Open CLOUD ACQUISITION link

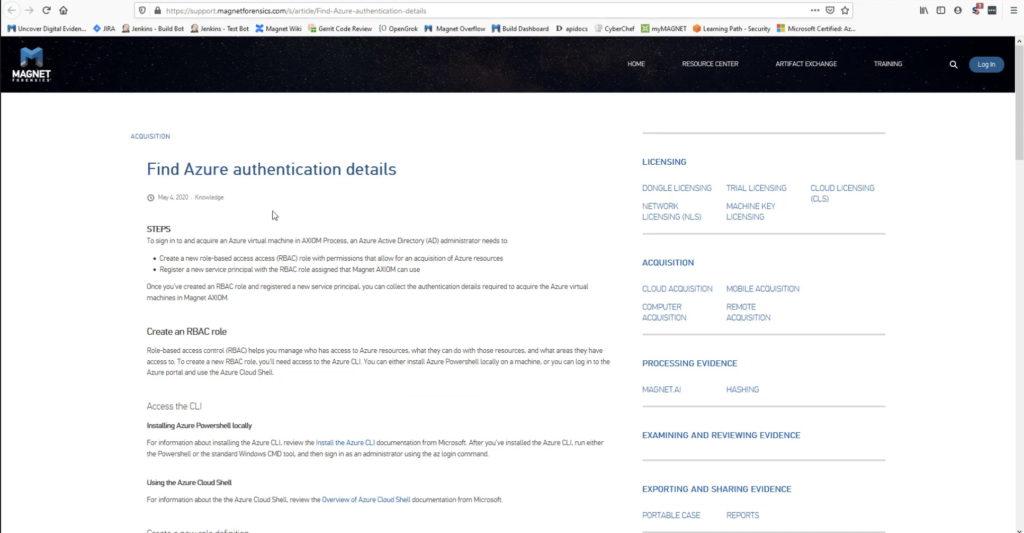click(x=677, y=289)
